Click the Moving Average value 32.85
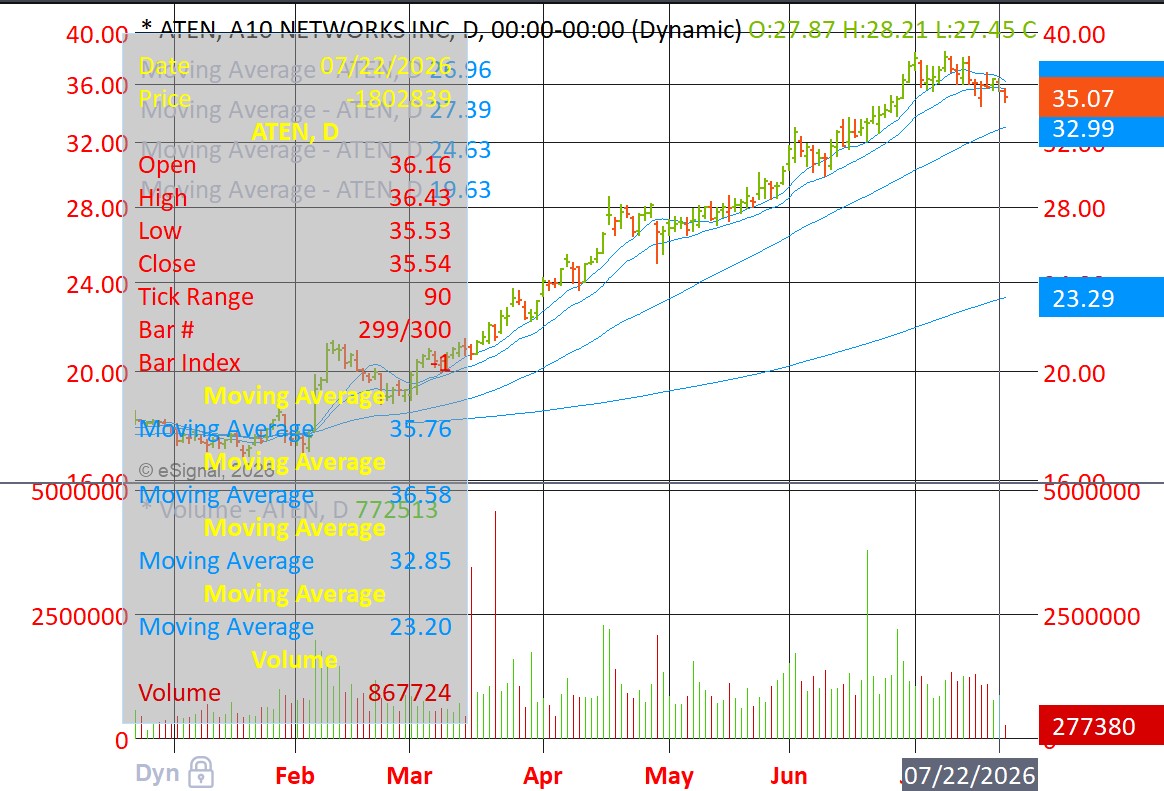This screenshot has width=1164, height=791. [420, 560]
